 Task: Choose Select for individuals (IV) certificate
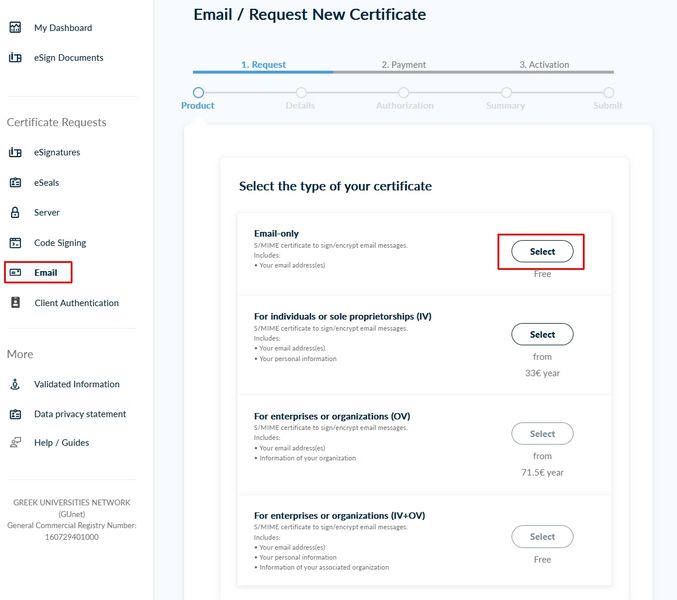click(542, 335)
